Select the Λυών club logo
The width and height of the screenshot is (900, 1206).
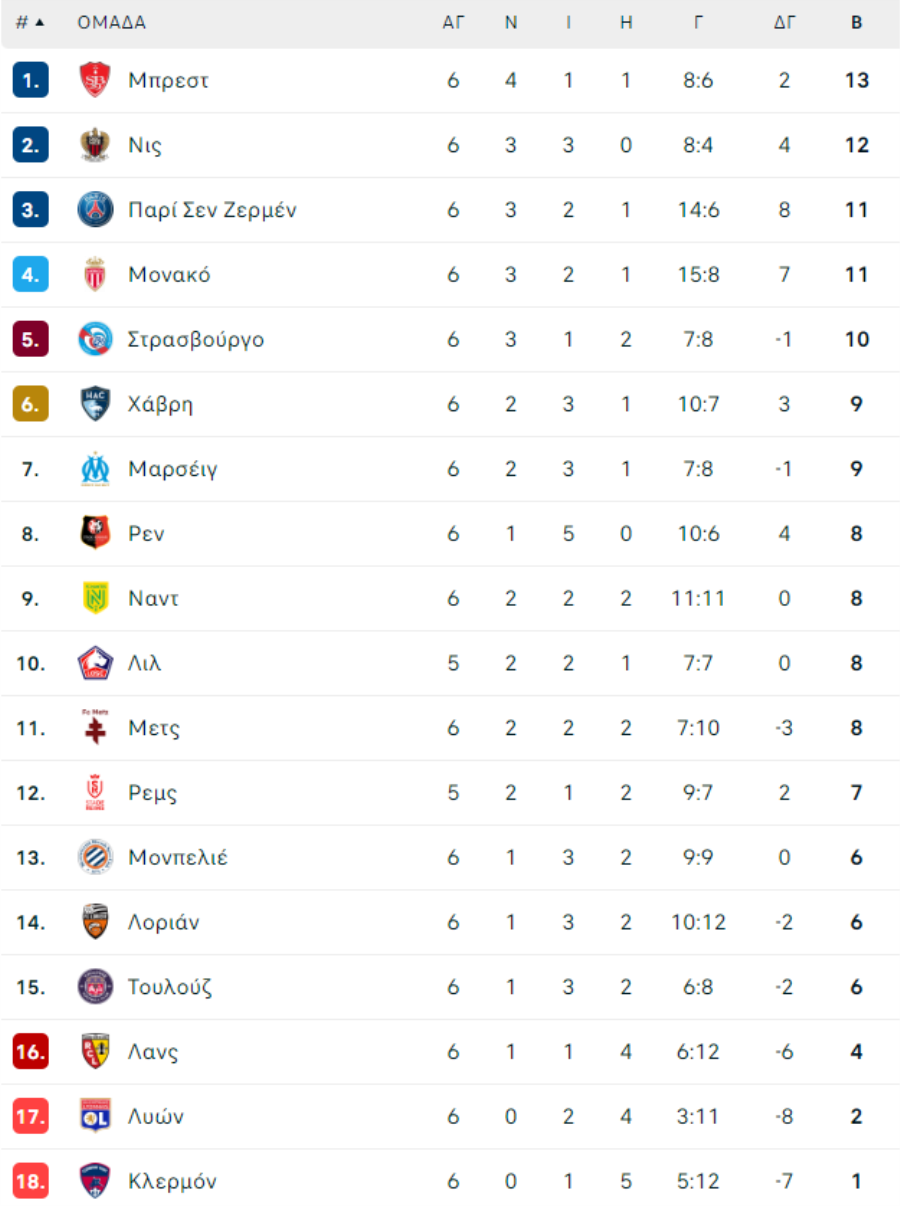click(95, 1116)
